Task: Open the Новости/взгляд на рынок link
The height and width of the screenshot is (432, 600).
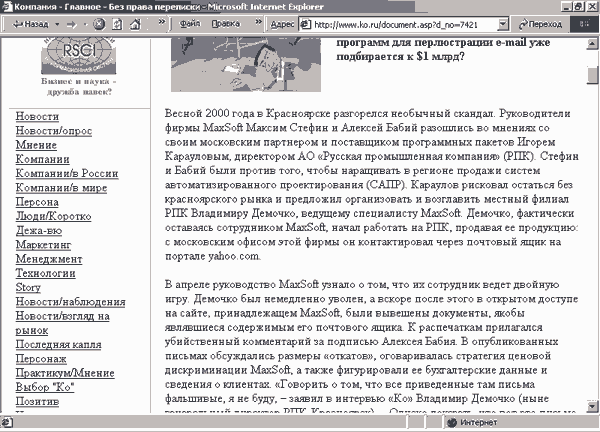Action: pos(62,323)
